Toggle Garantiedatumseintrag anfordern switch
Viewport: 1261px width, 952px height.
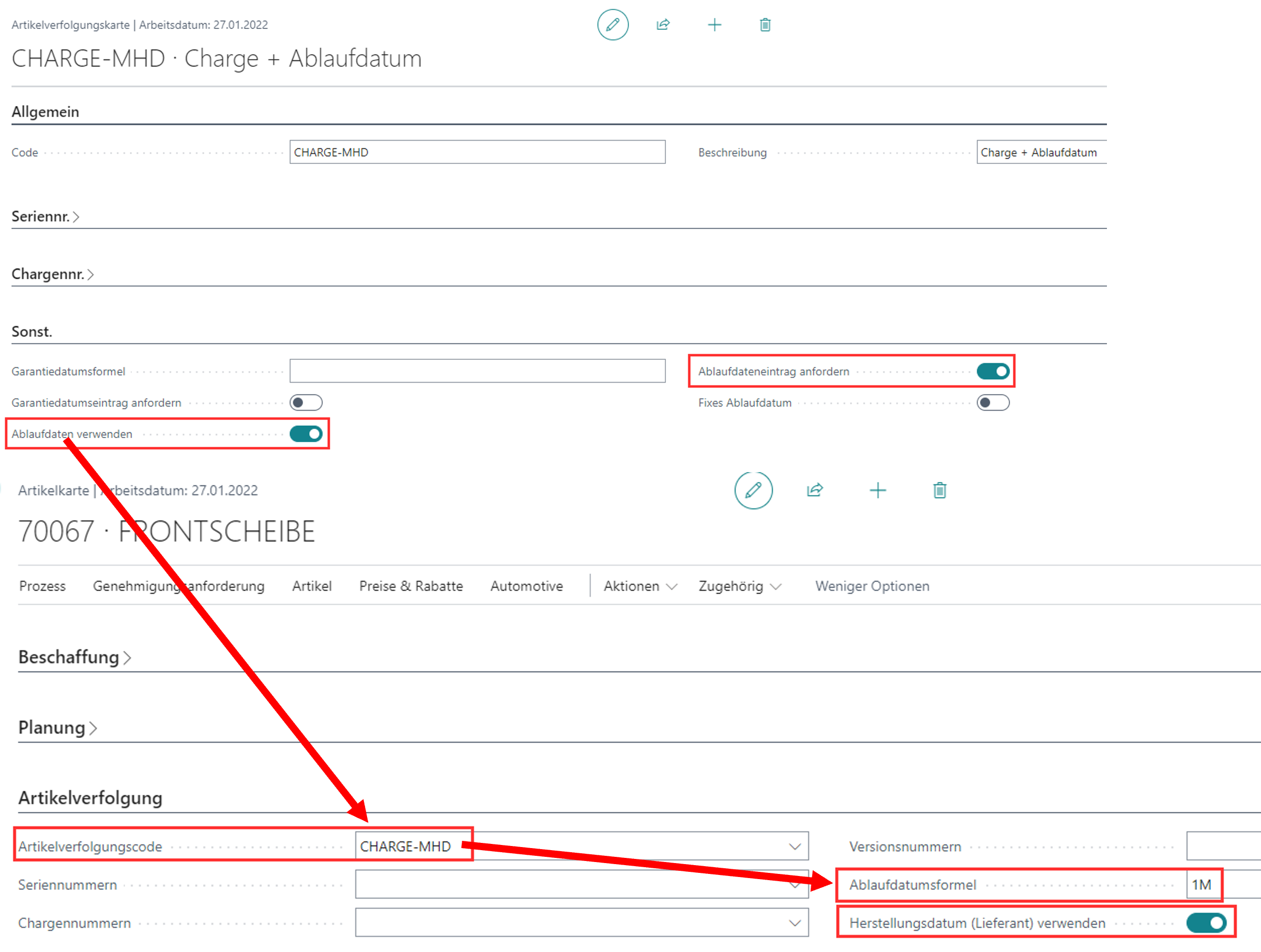pyautogui.click(x=306, y=402)
